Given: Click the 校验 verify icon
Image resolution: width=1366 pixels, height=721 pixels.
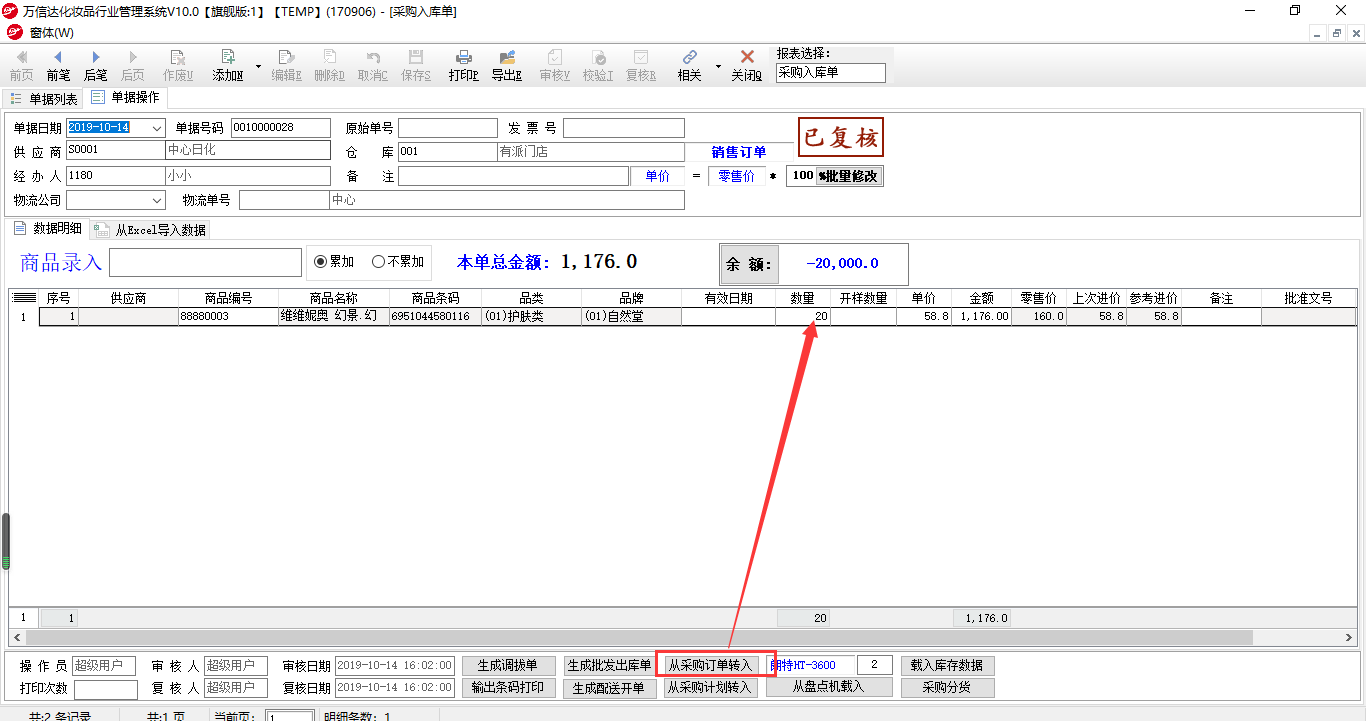Looking at the screenshot, I should tap(598, 57).
